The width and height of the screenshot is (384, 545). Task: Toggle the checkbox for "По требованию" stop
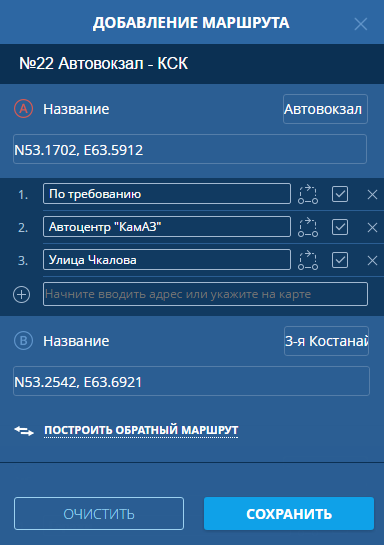[x=340, y=194]
